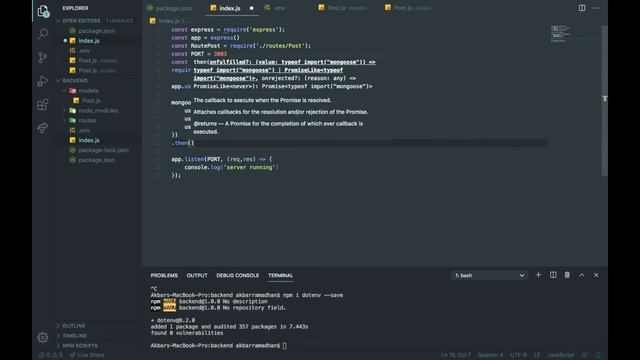This screenshot has width=640, height=360.
Task: Open package-lock.json in BACKEND tree
Action: tap(103, 150)
